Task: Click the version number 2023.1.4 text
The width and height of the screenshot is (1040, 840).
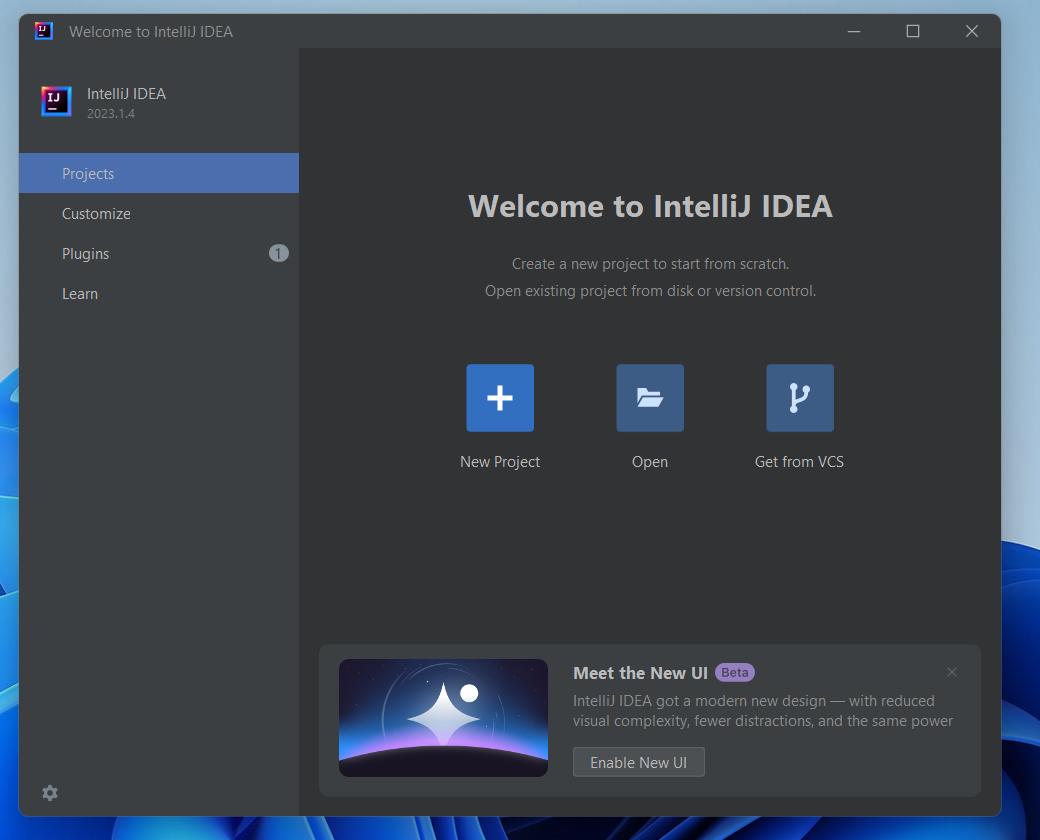Action: (x=110, y=114)
